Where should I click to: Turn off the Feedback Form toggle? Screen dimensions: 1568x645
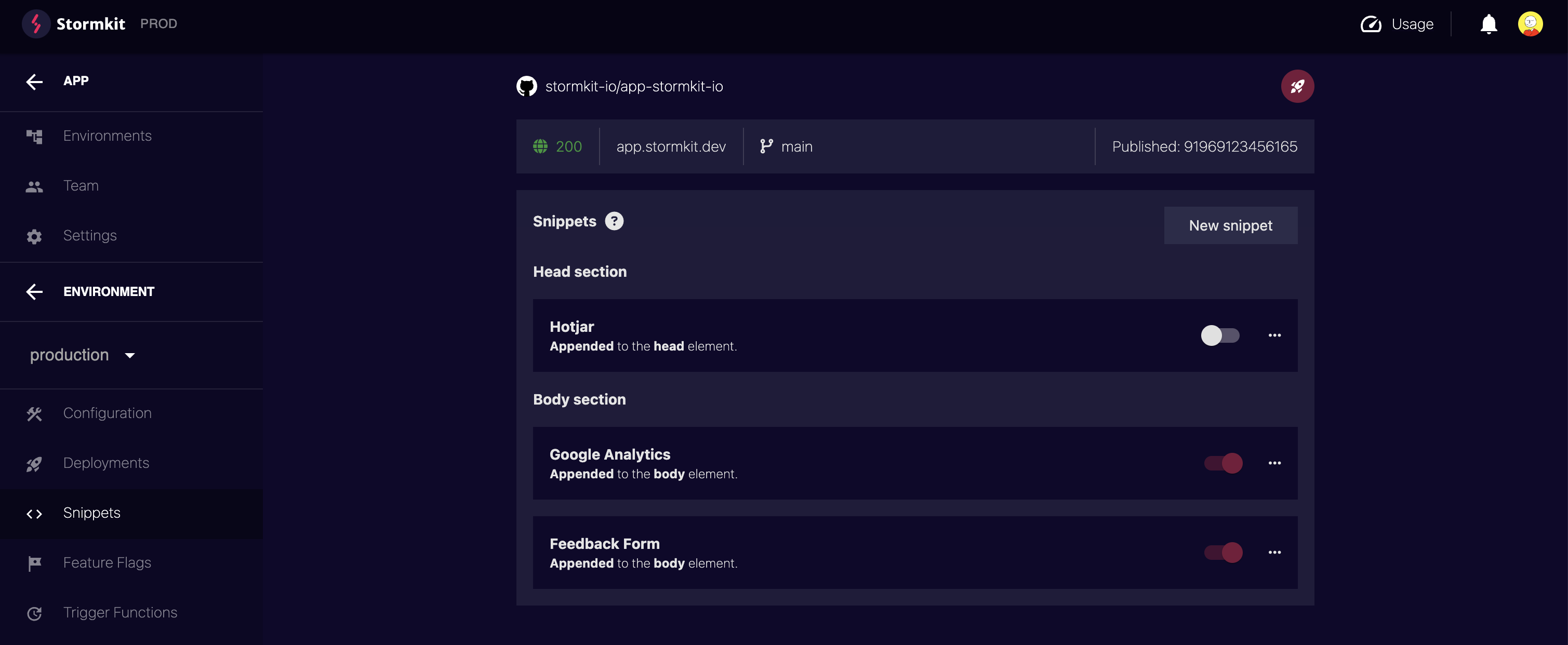[1223, 553]
